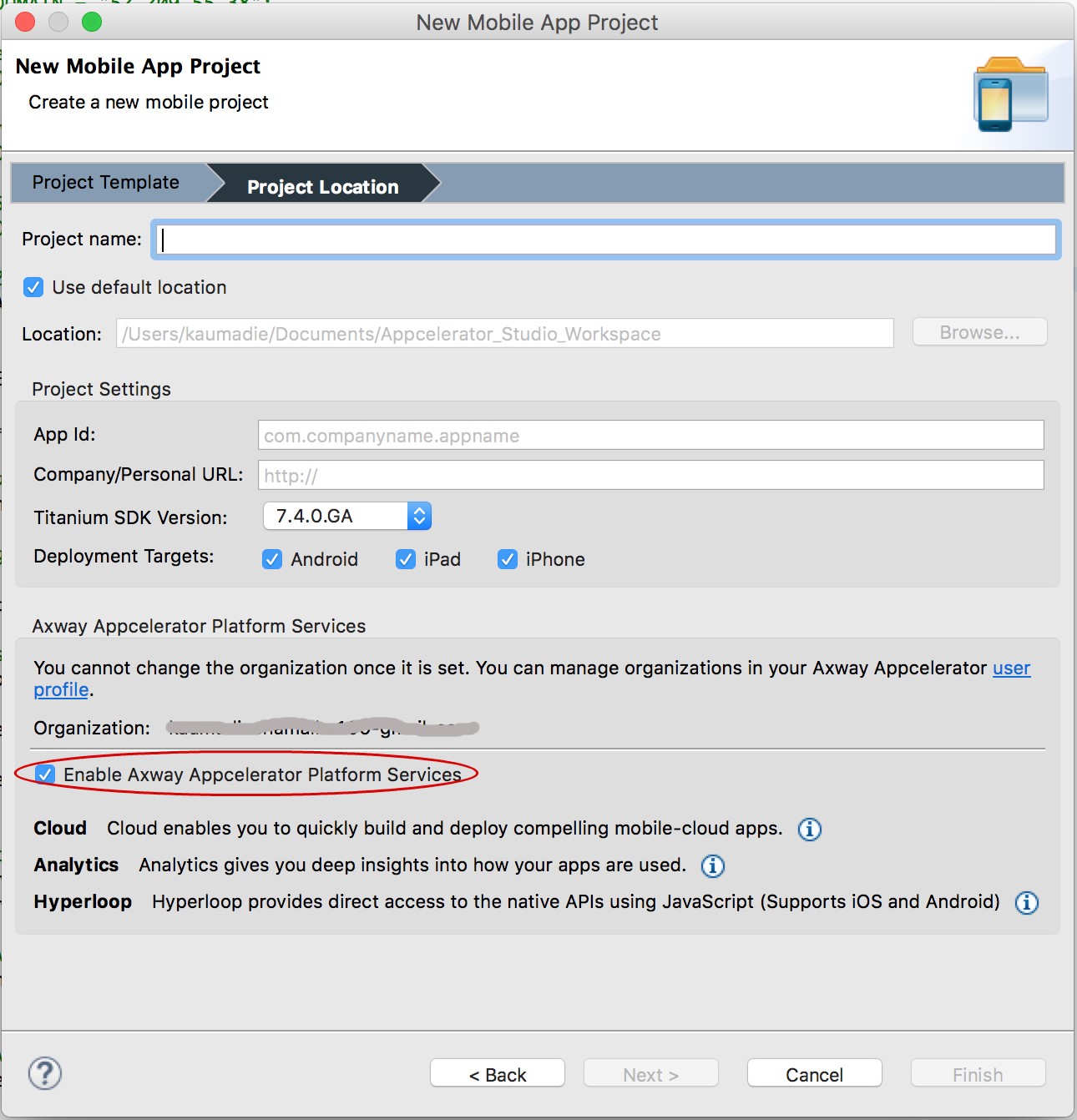The width and height of the screenshot is (1077, 1120).
Task: Uncheck Use default location checkbox
Action: click(33, 287)
